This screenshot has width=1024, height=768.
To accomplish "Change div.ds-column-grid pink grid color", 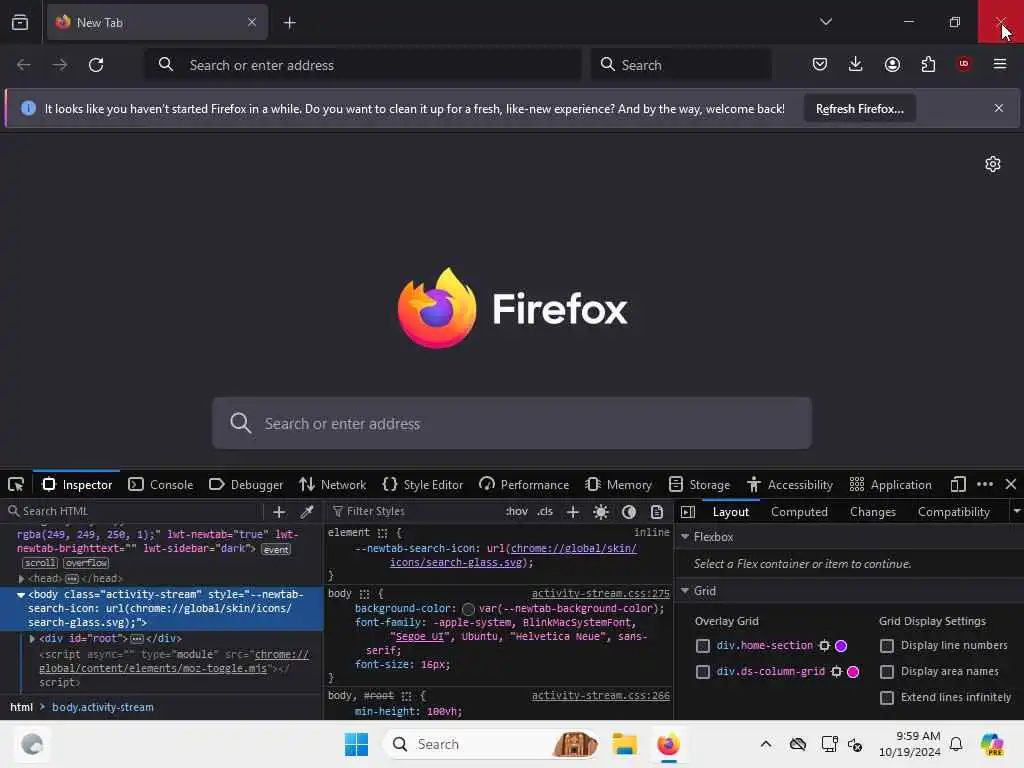I will (x=853, y=672).
